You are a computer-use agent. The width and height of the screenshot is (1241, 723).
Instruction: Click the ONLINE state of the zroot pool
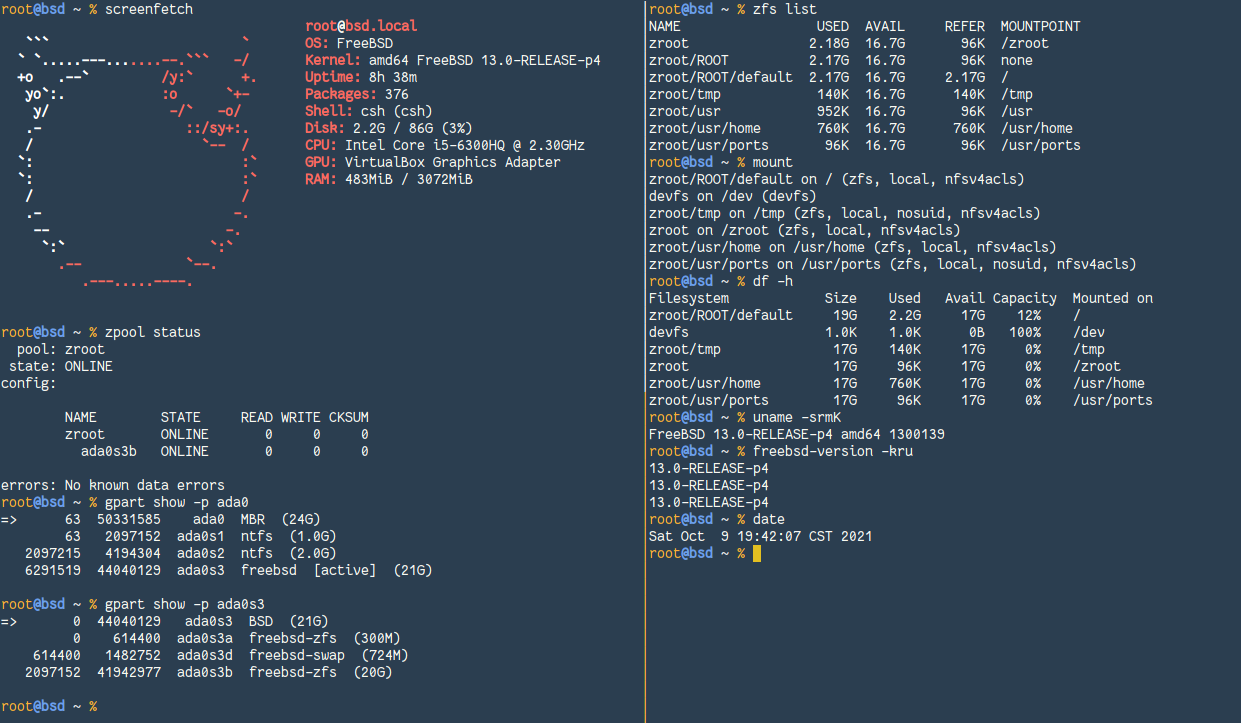click(186, 434)
